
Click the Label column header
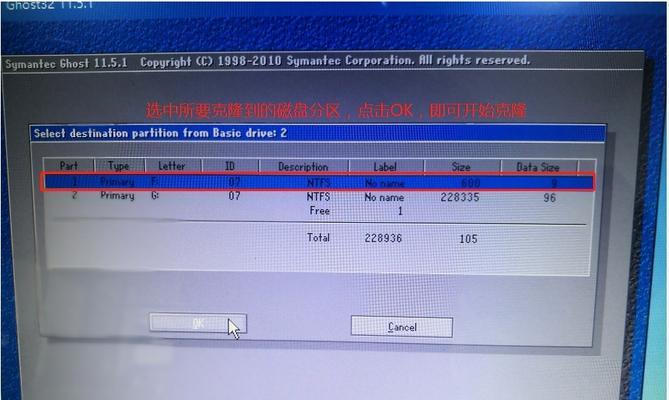[x=385, y=167]
